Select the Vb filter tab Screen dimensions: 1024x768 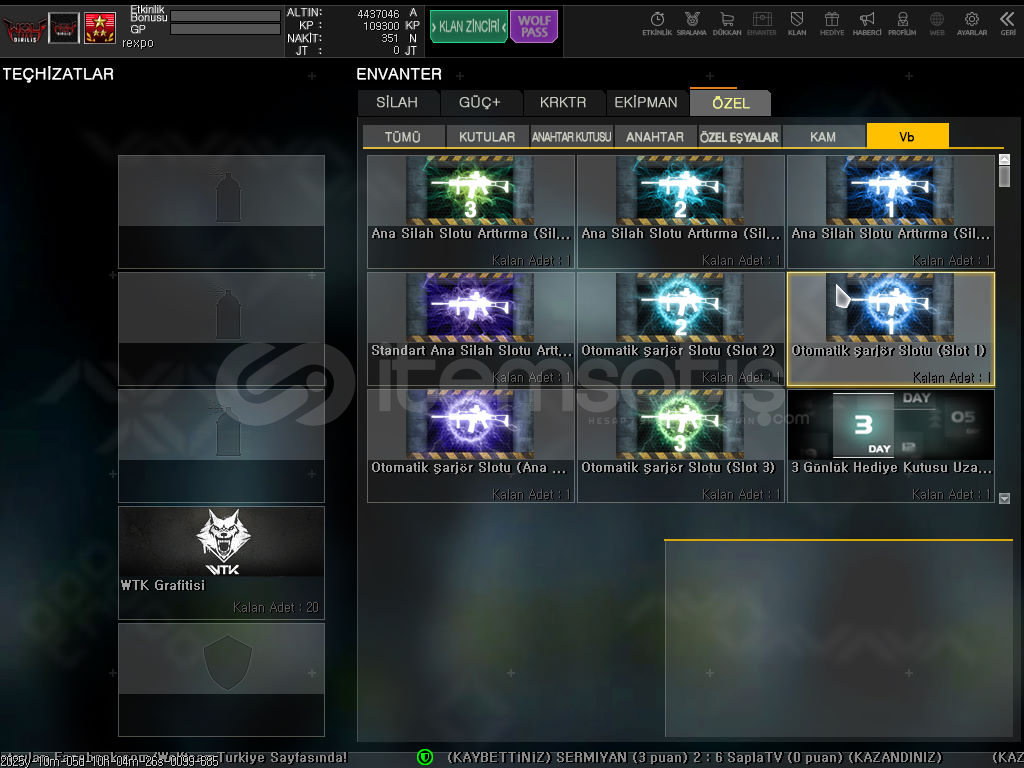(x=907, y=136)
